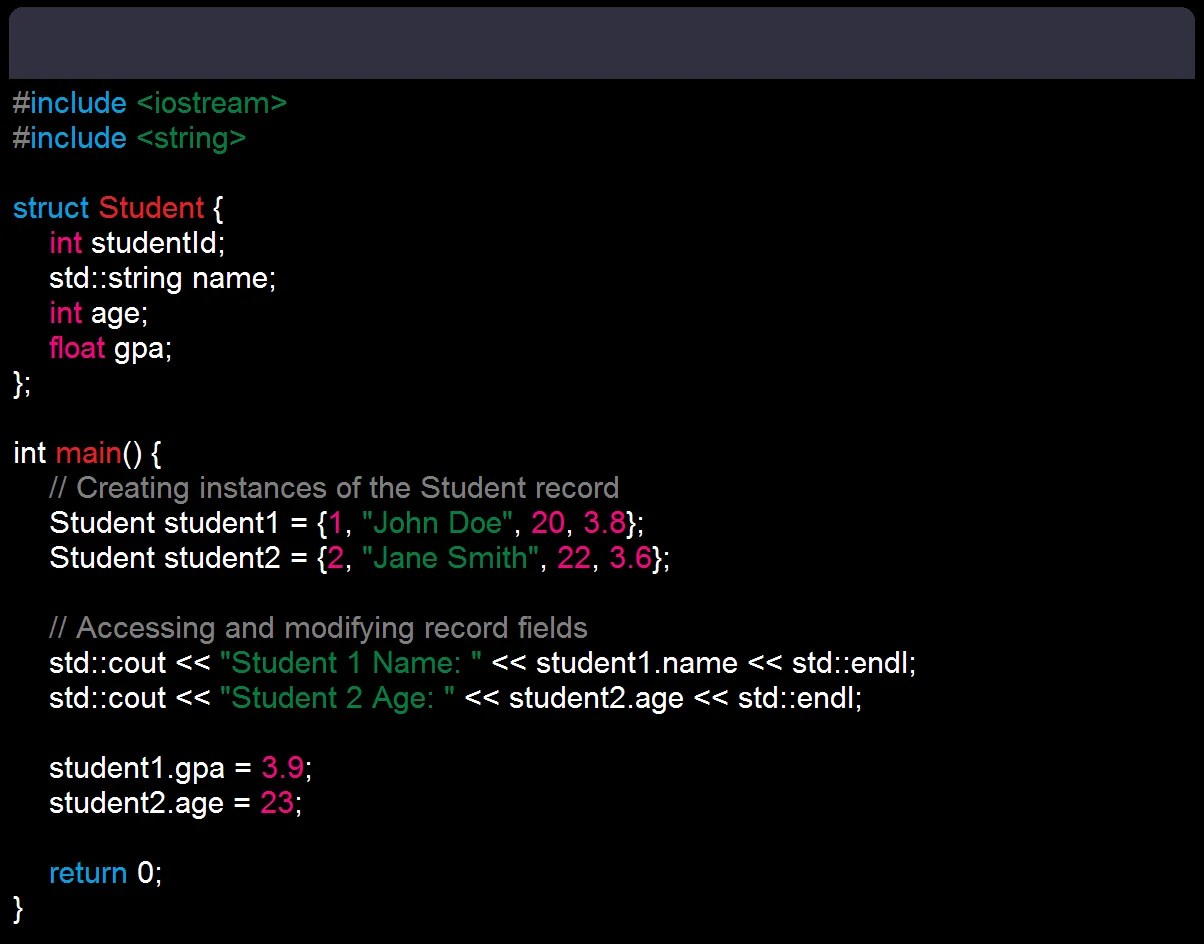The height and width of the screenshot is (944, 1204).
Task: Click the "John Doe" string literal
Action: coord(437,523)
